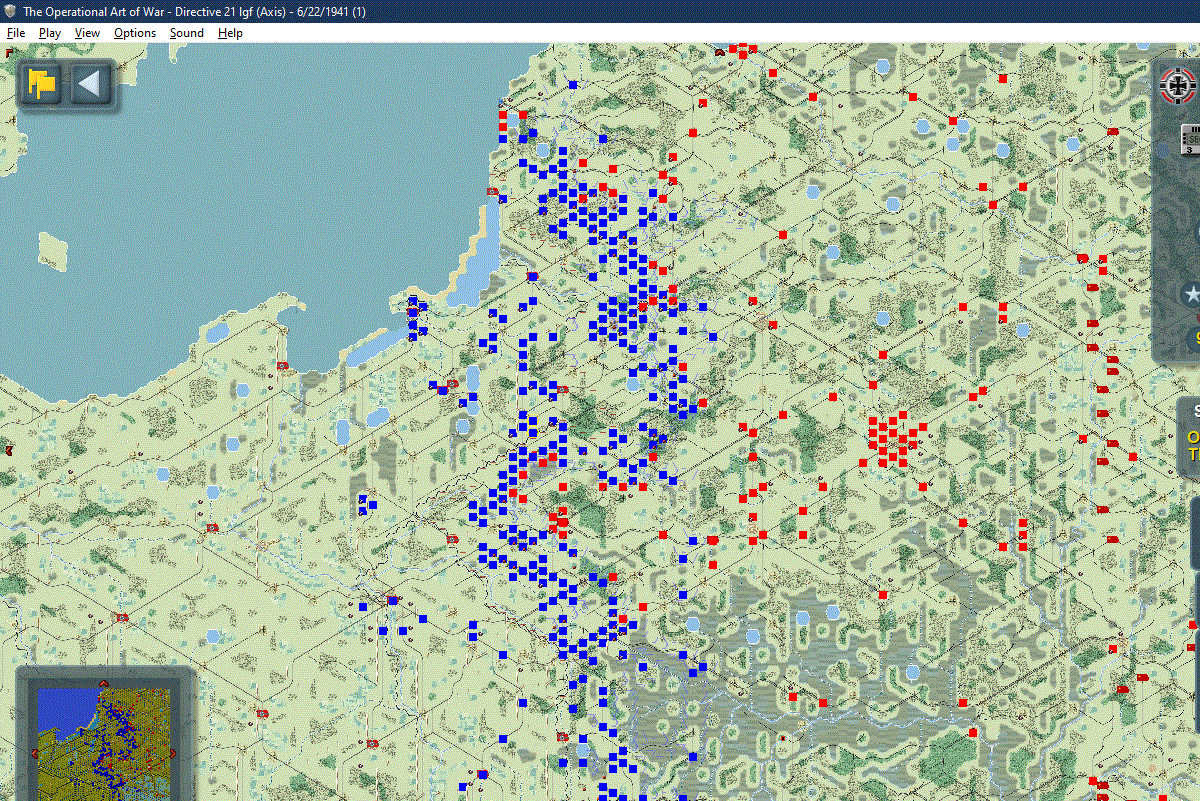Screen dimensions: 1200x801
Task: Open the Options menu
Action: pyautogui.click(x=135, y=33)
